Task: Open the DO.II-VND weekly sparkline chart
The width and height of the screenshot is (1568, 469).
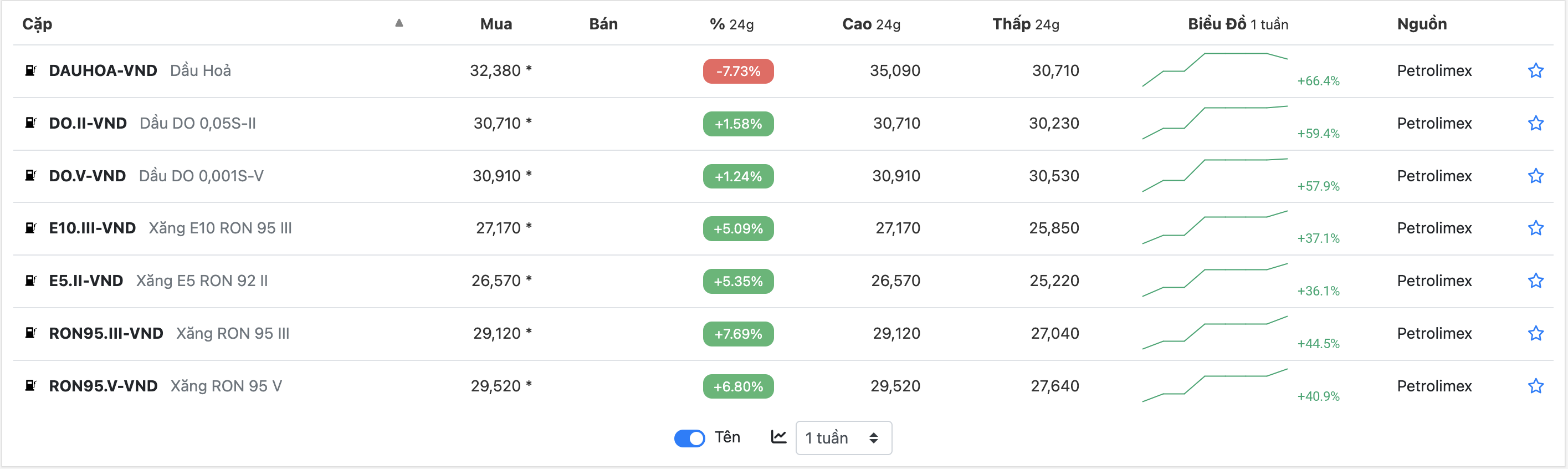Action: coord(1215,123)
